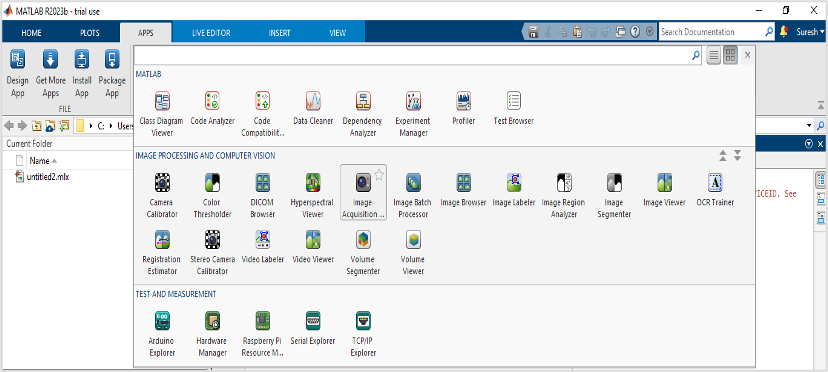Open the Arduino Explorer app
The height and width of the screenshot is (372, 828).
pyautogui.click(x=161, y=334)
